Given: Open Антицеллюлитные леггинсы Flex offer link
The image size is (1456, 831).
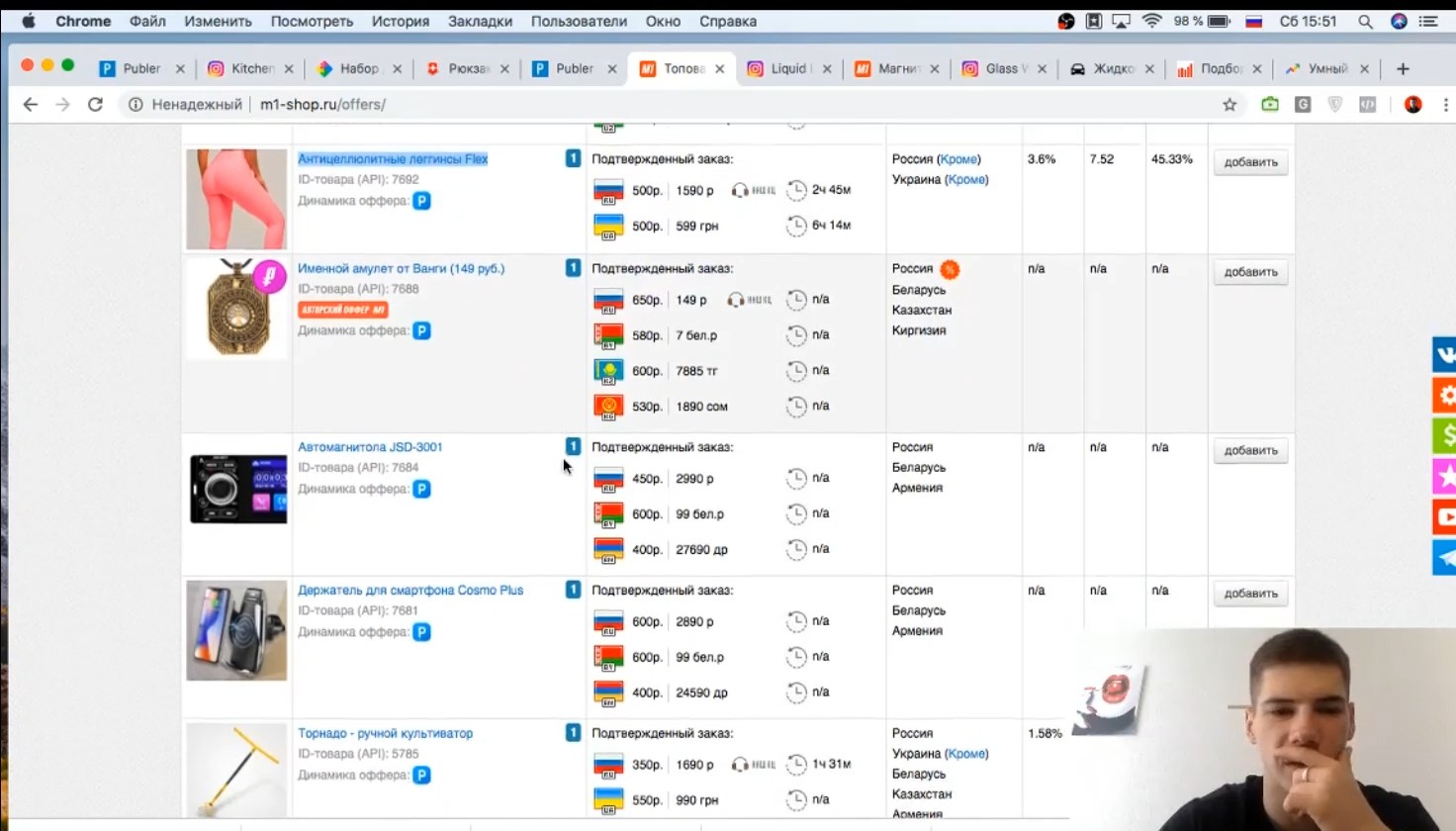Looking at the screenshot, I should [x=393, y=158].
